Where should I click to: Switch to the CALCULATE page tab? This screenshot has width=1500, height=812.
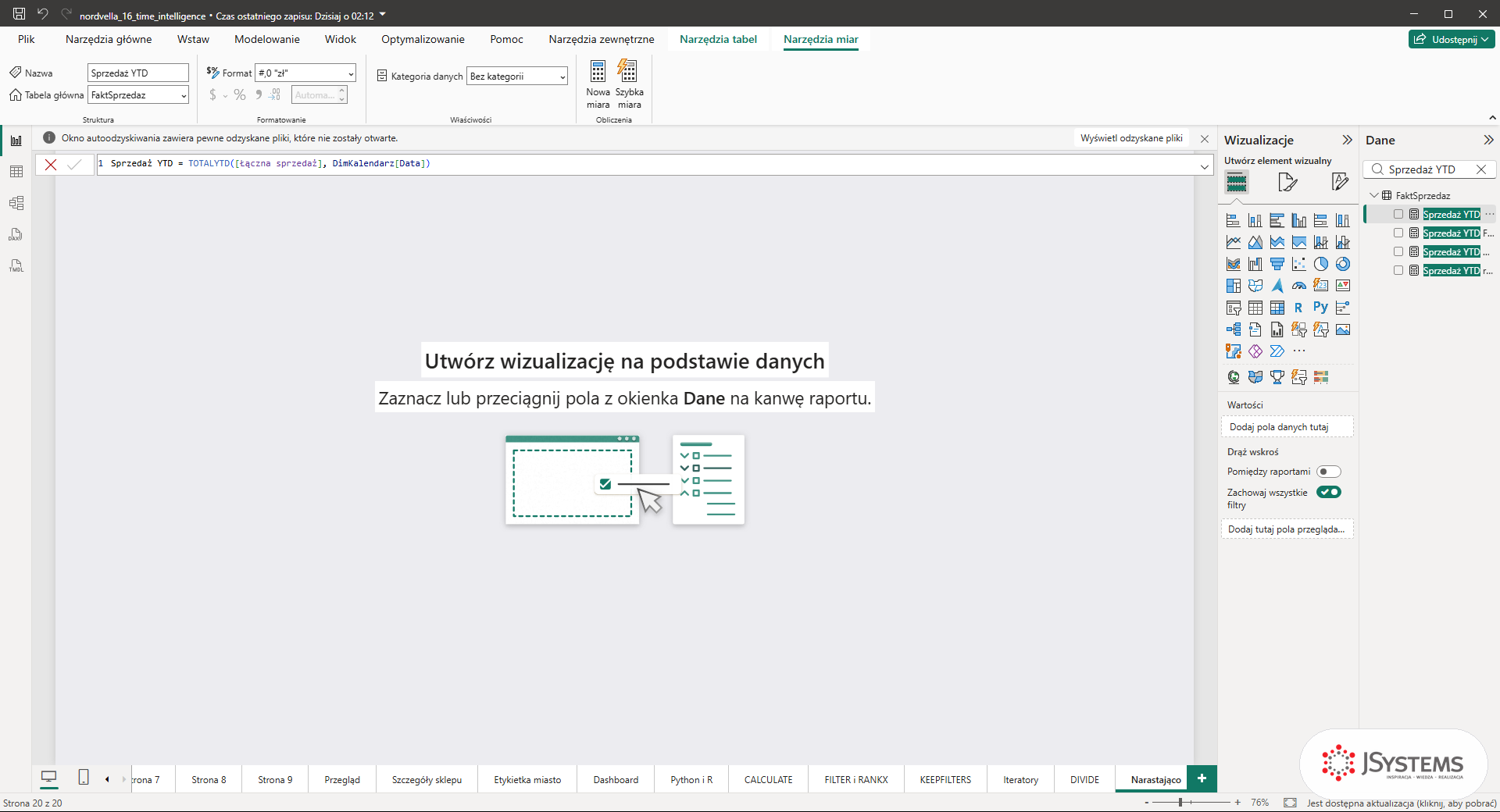(x=768, y=780)
